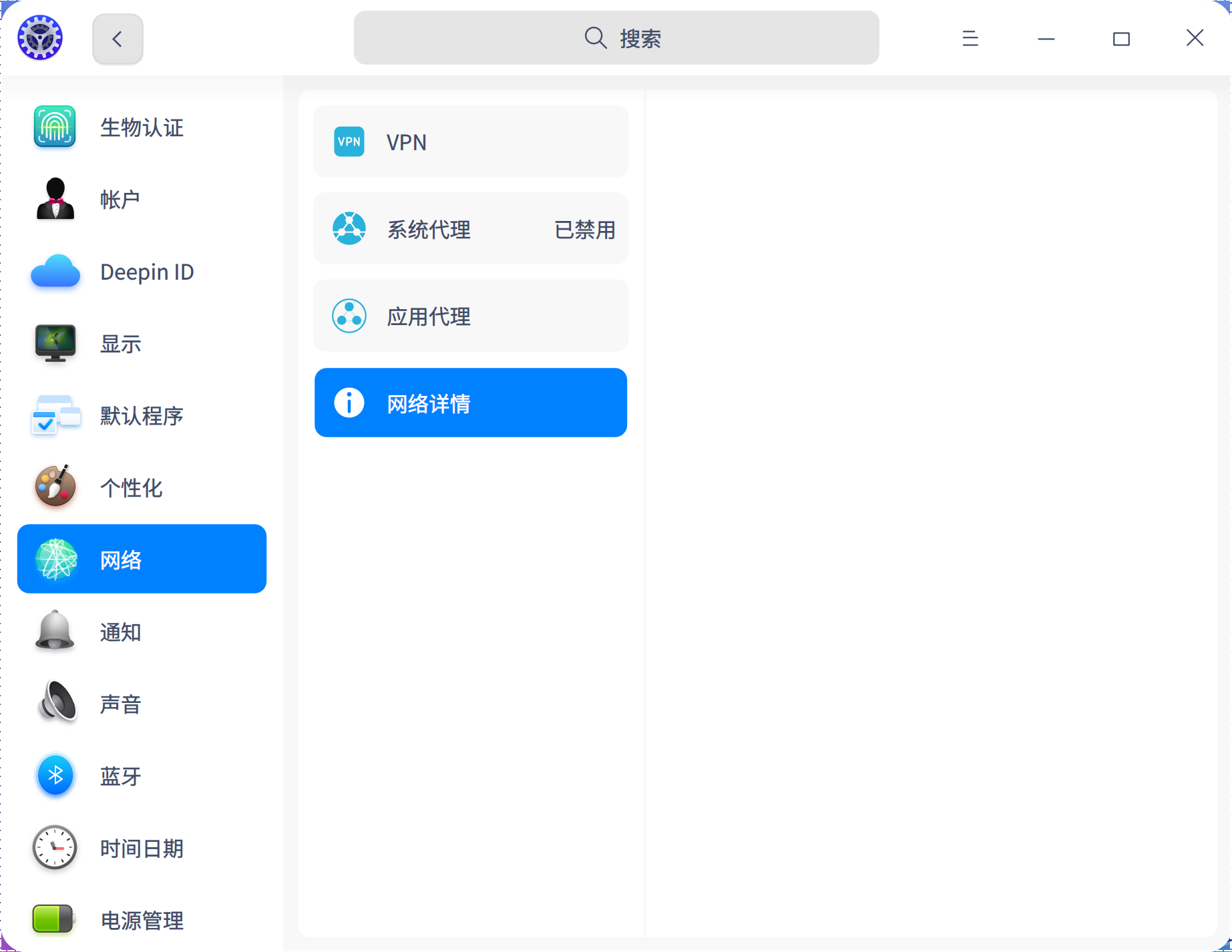This screenshot has height=952, width=1232.
Task: Select the 时间日期 clock settings icon
Action: click(55, 848)
